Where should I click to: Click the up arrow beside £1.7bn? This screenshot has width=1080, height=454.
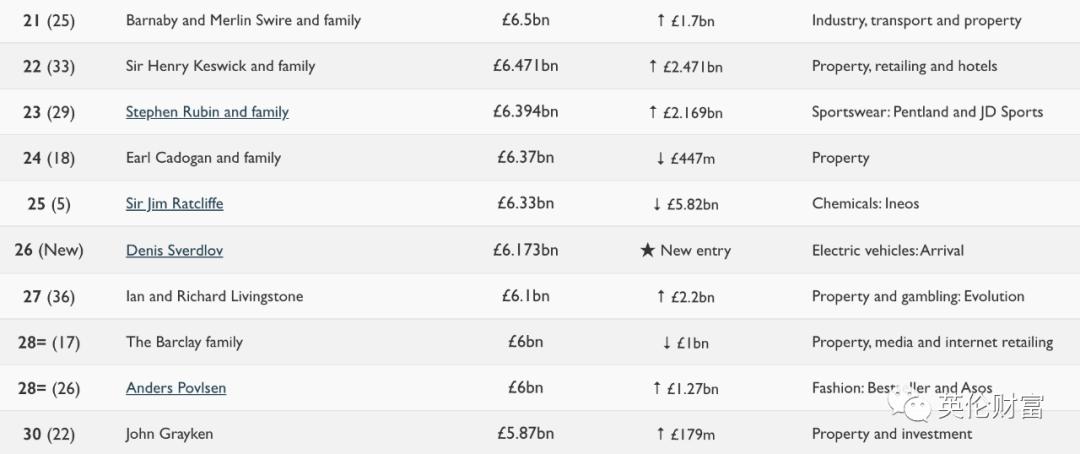(661, 21)
